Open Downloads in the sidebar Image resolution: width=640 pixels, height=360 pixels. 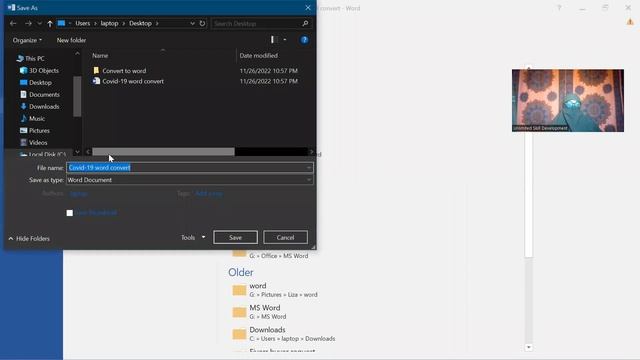44,107
